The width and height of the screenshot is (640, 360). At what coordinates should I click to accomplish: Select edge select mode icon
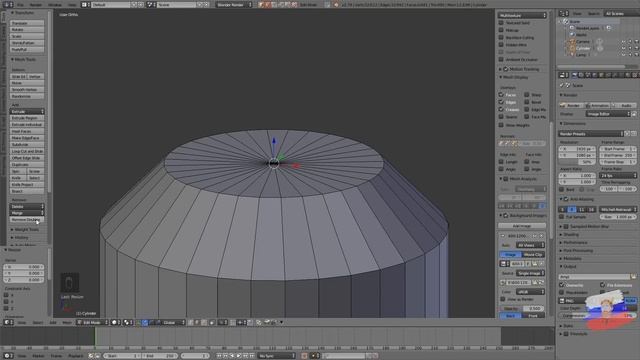198,322
